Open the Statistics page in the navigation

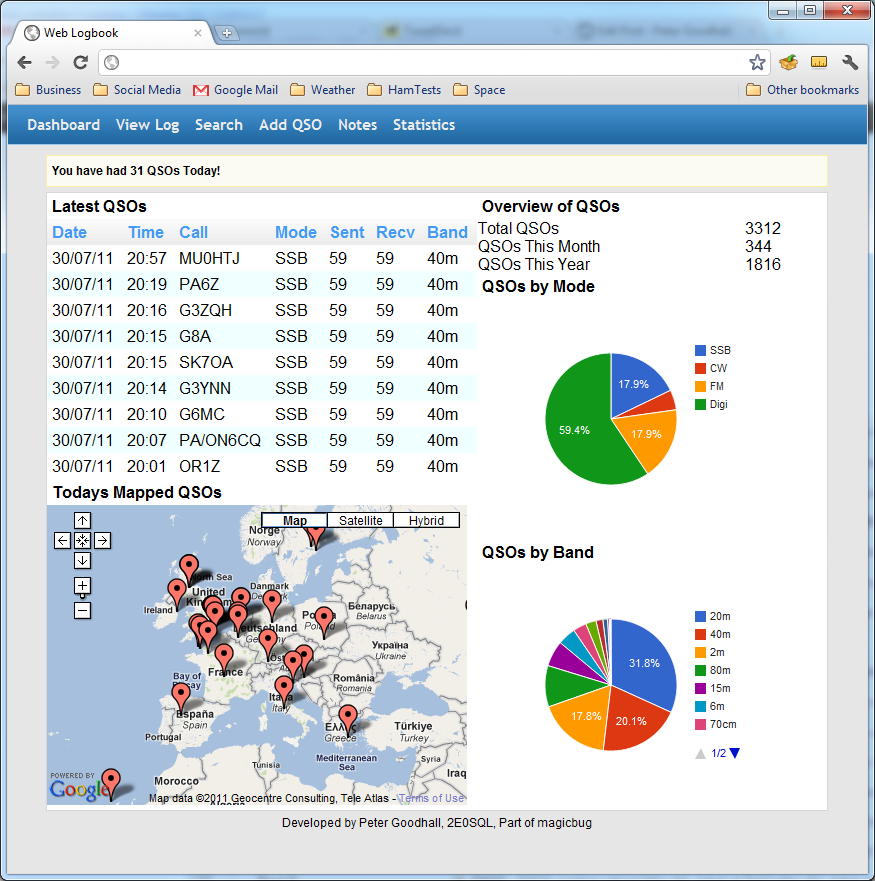pos(424,124)
